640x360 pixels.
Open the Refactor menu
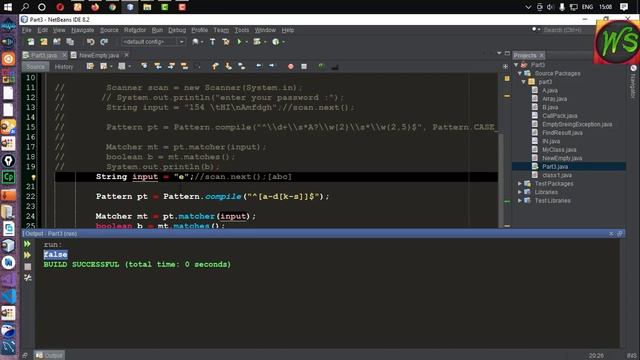tap(135, 30)
